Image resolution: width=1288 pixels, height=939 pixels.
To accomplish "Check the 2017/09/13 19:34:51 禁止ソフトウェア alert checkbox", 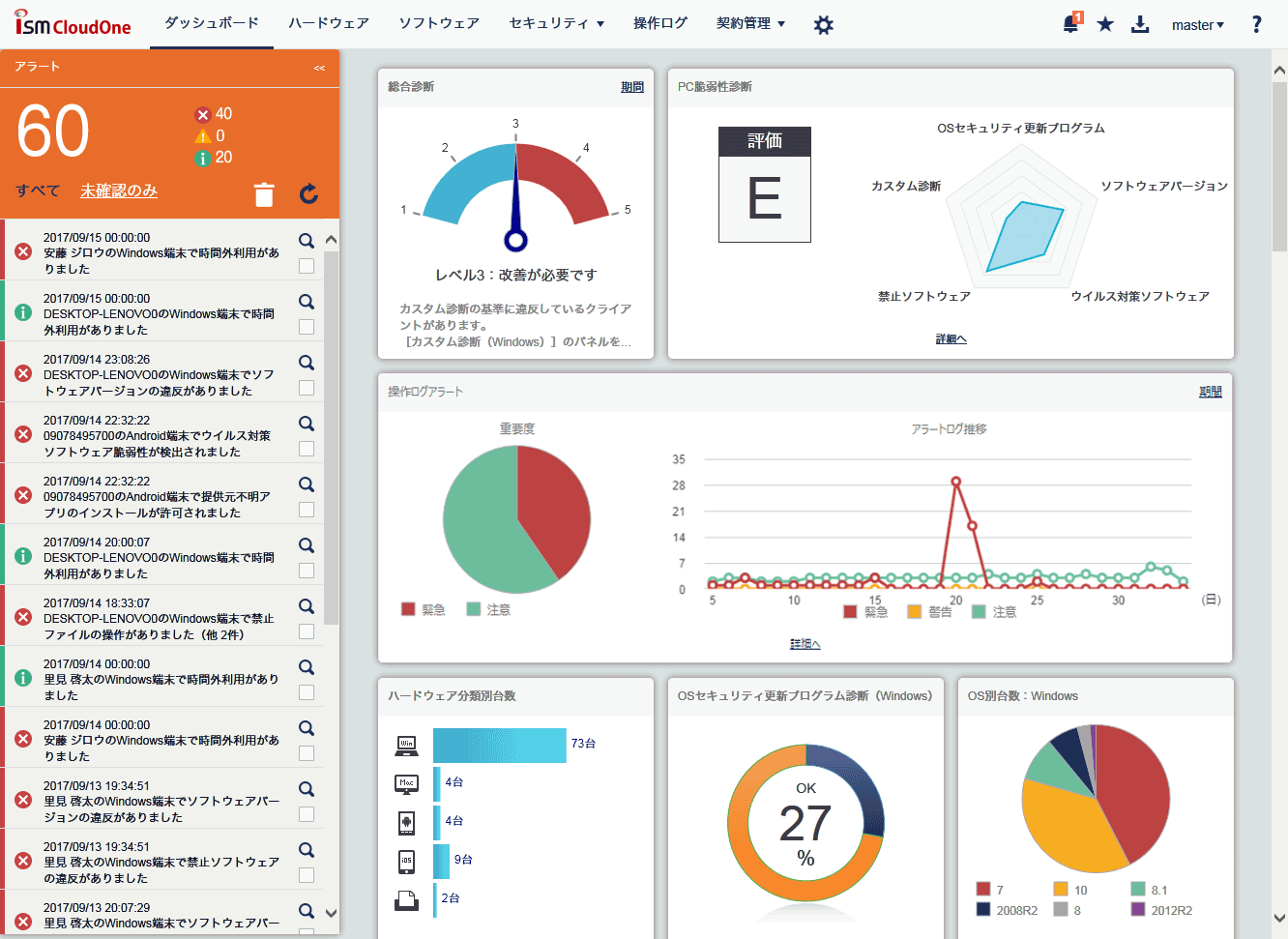I will [307, 875].
